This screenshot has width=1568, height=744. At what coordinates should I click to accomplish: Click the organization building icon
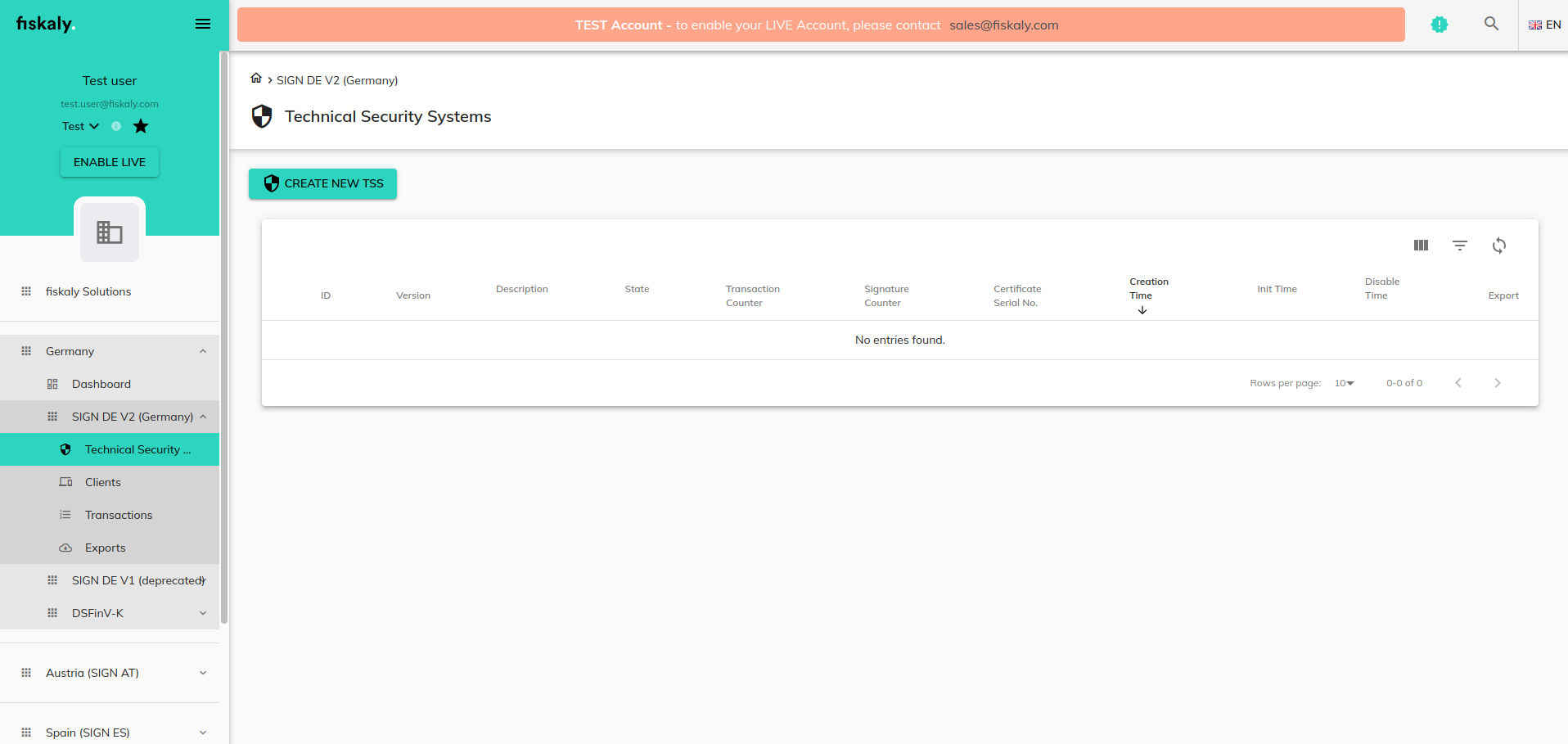[x=110, y=232]
